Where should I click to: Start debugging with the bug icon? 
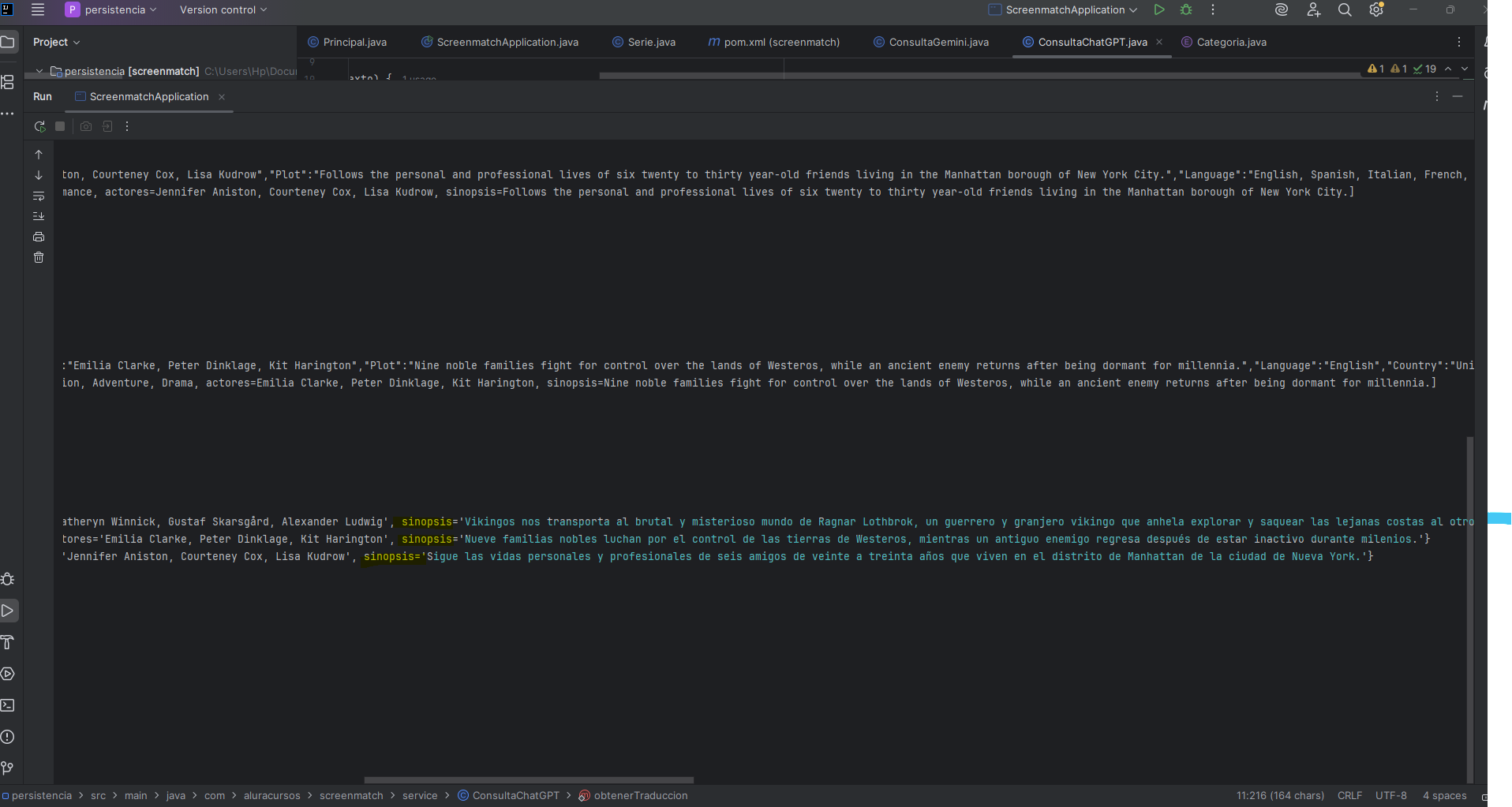pos(1185,10)
